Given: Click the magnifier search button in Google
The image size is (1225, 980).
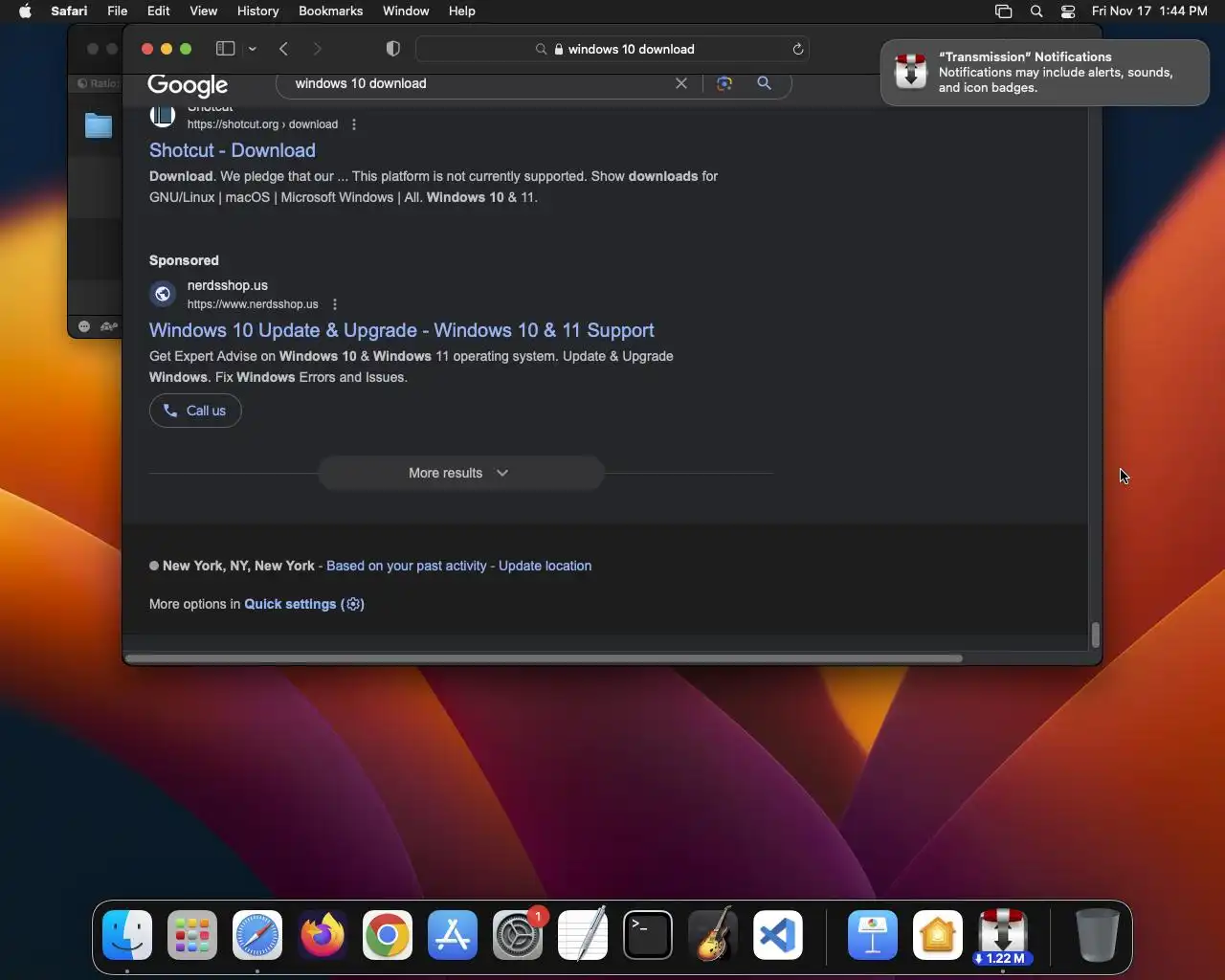Looking at the screenshot, I should click(x=764, y=83).
